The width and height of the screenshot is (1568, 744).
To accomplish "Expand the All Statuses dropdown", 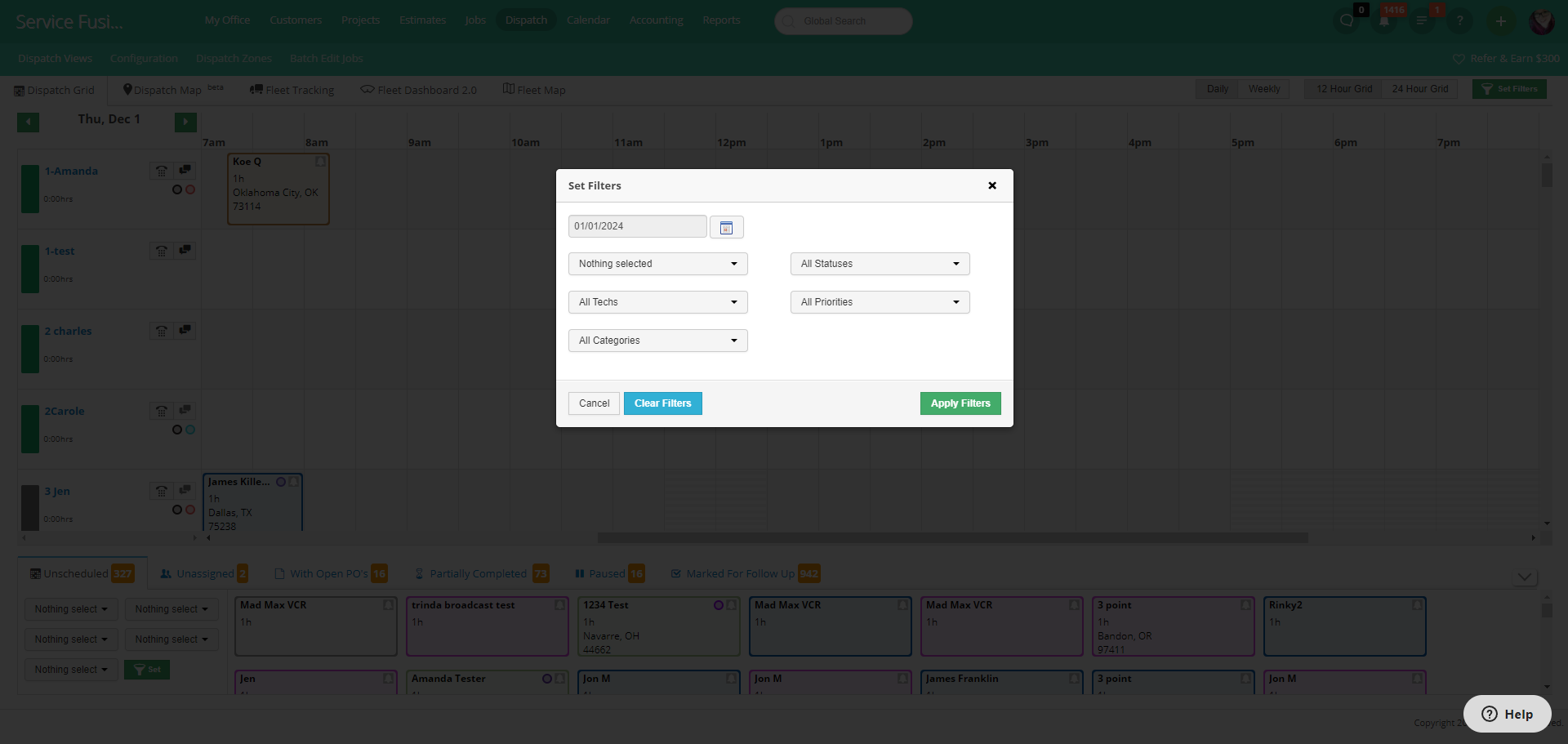I will coord(880,264).
